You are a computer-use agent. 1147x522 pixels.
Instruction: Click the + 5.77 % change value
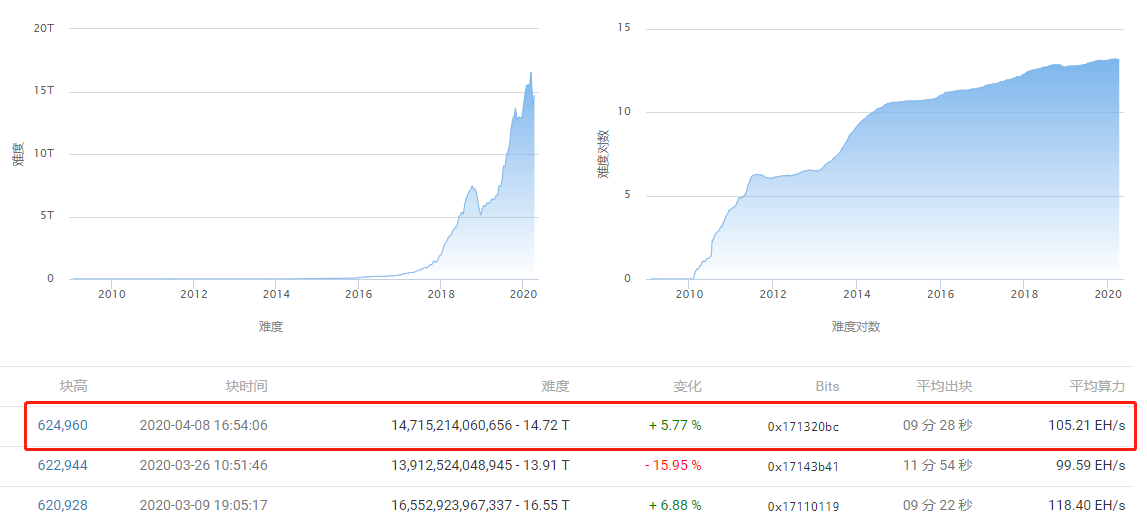(x=675, y=425)
